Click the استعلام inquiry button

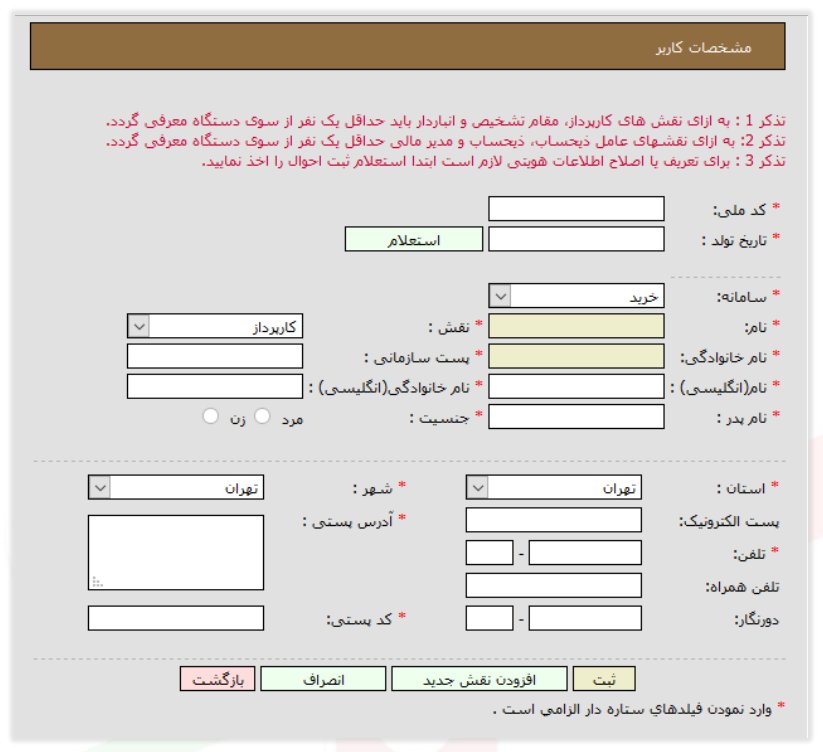coord(414,239)
